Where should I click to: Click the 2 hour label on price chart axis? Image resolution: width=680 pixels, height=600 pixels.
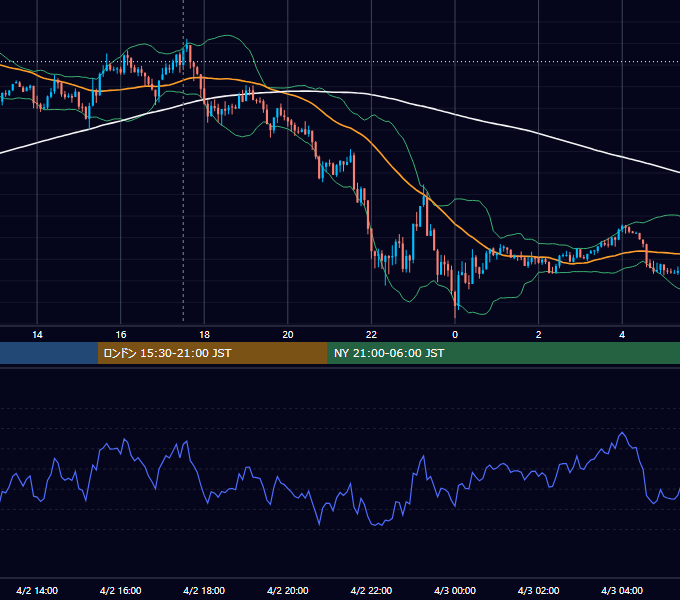(x=539, y=335)
